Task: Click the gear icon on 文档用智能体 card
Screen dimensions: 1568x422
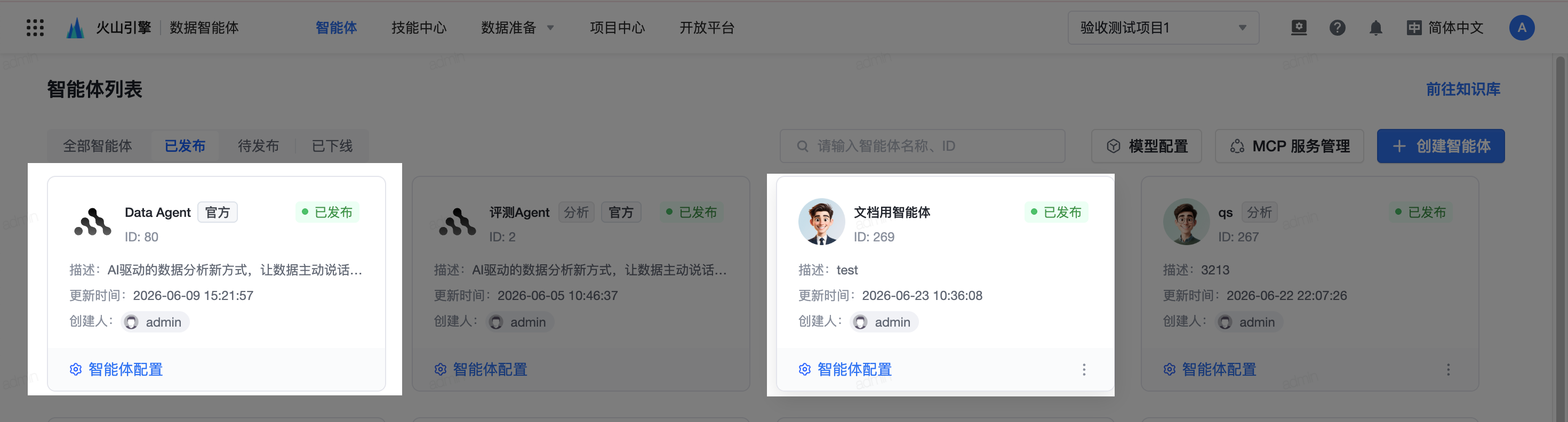Action: tap(805, 370)
